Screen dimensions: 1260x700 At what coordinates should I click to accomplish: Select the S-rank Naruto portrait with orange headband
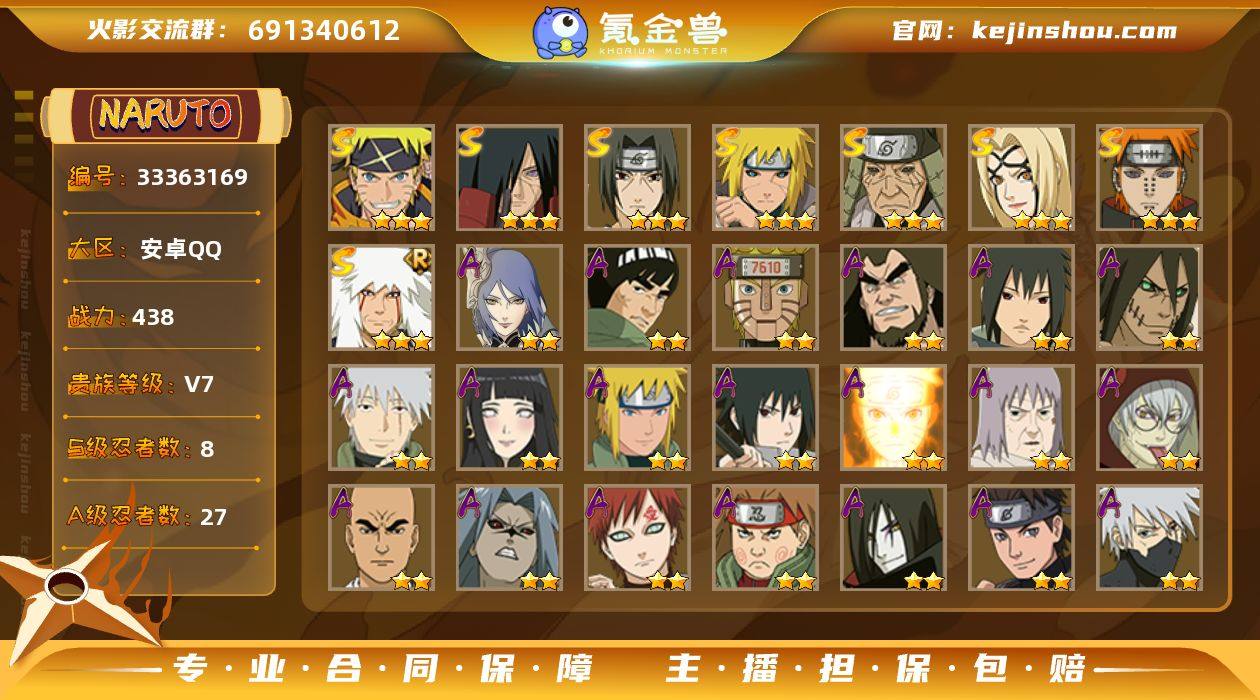(x=381, y=178)
